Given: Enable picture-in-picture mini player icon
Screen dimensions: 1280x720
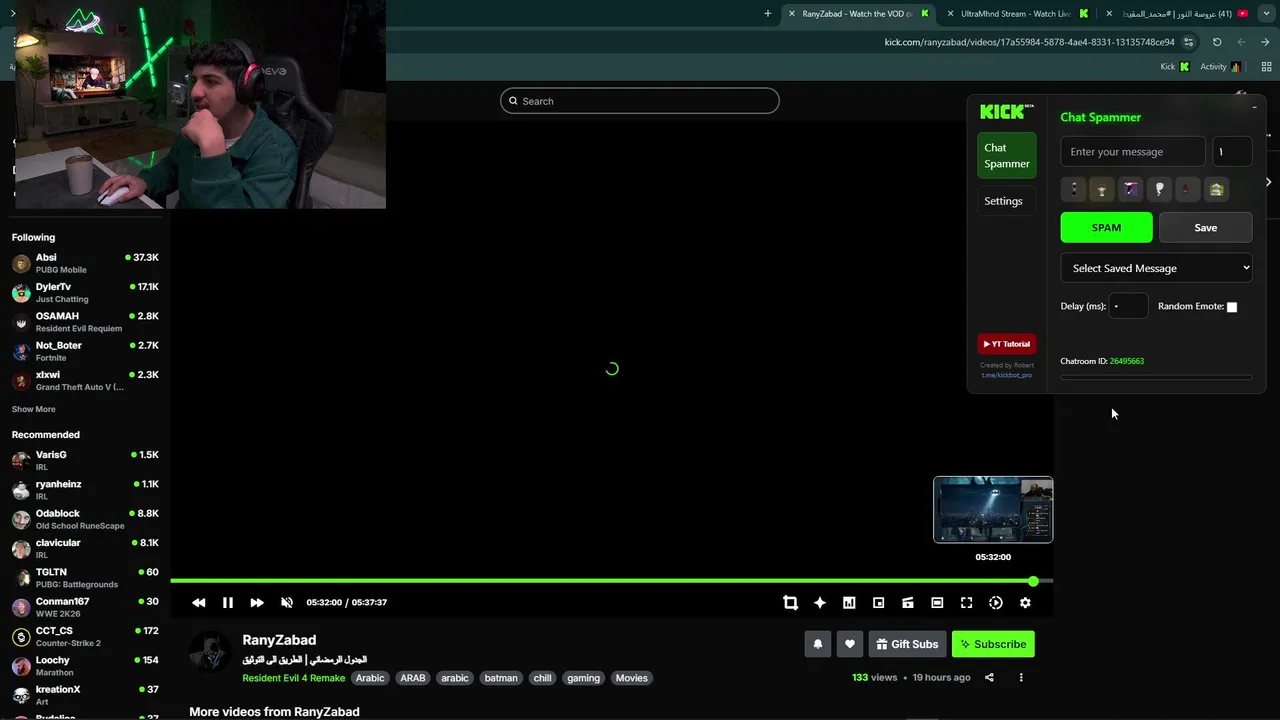Looking at the screenshot, I should [x=878, y=602].
